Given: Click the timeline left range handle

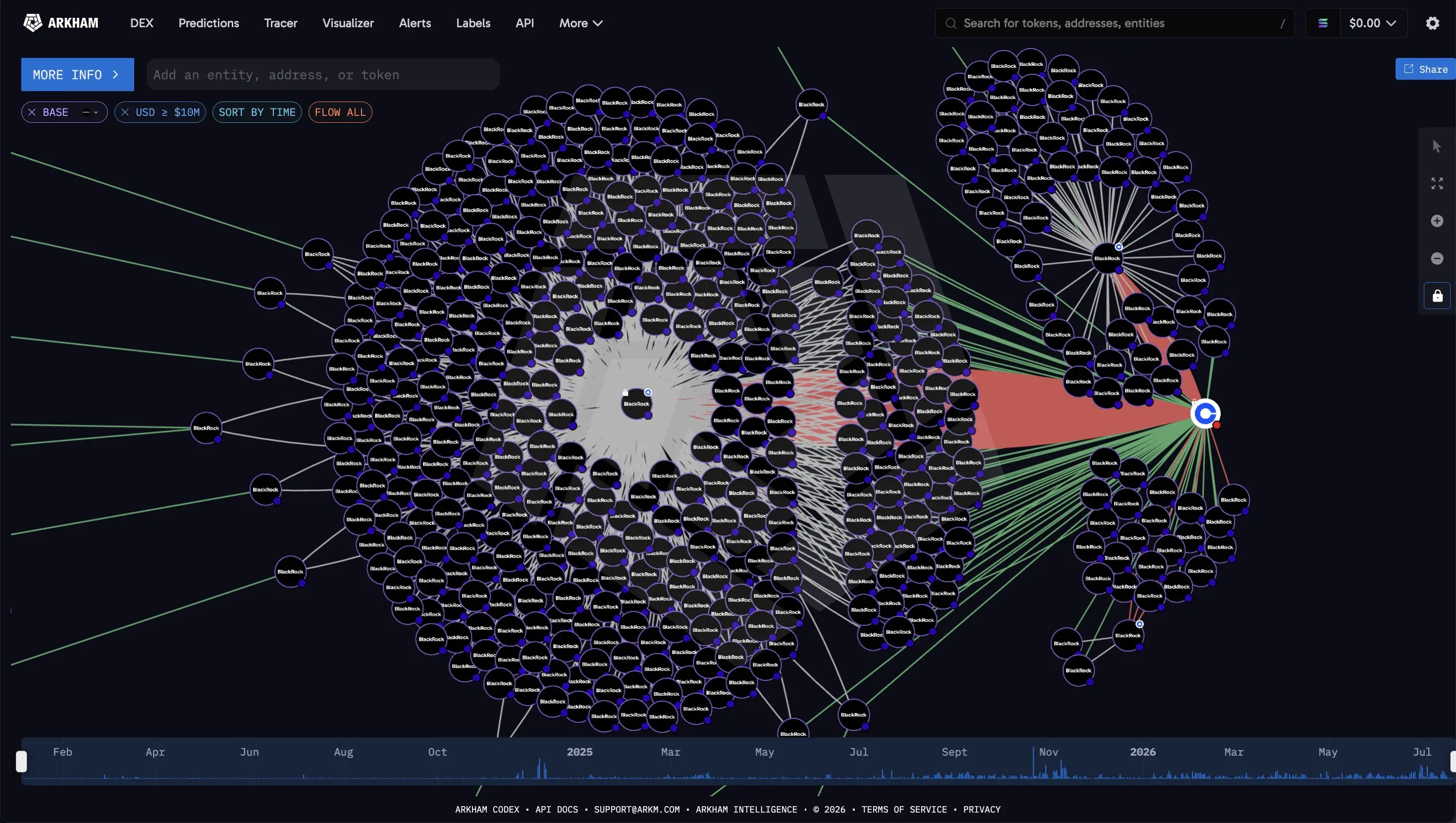Looking at the screenshot, I should pyautogui.click(x=21, y=762).
